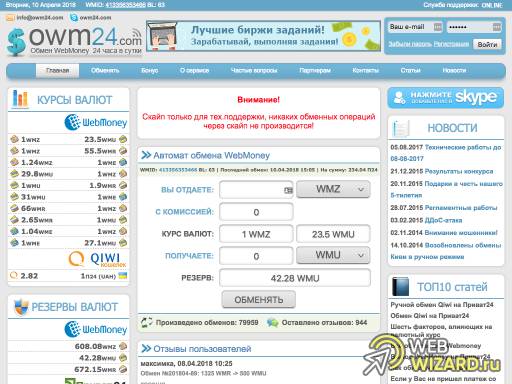This screenshot has width=512, height=384.
Task: Click the Новости panel document icon
Action: click(x=400, y=128)
